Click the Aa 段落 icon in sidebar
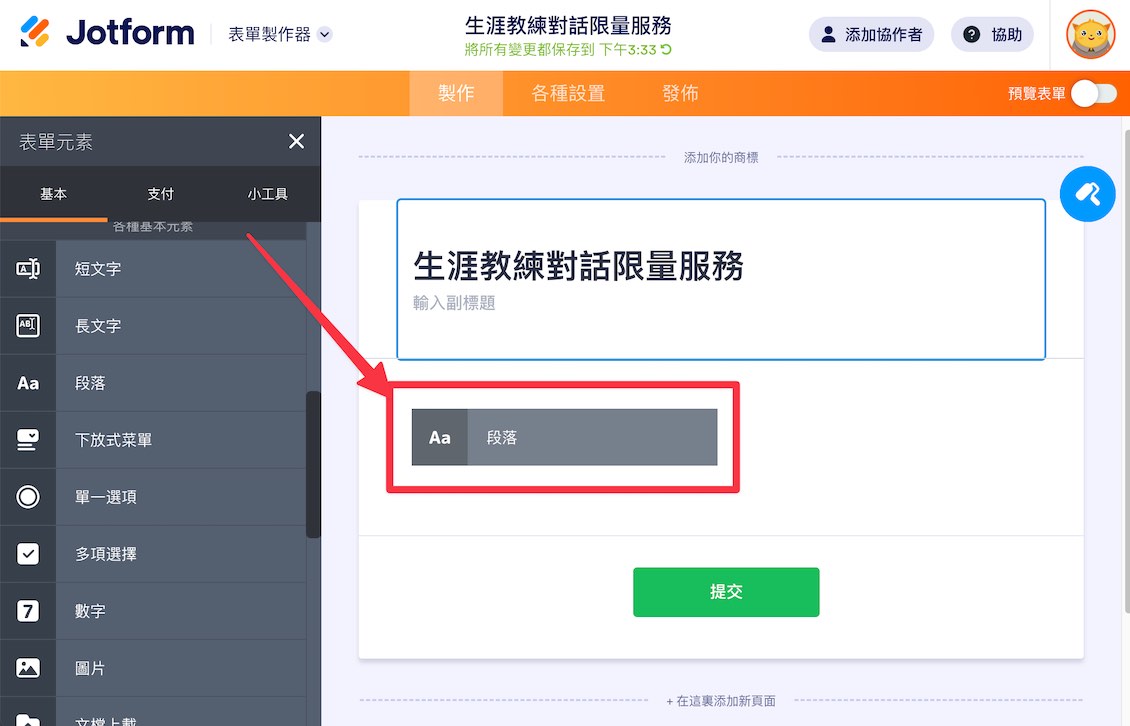1130x726 pixels. pyautogui.click(x=27, y=382)
